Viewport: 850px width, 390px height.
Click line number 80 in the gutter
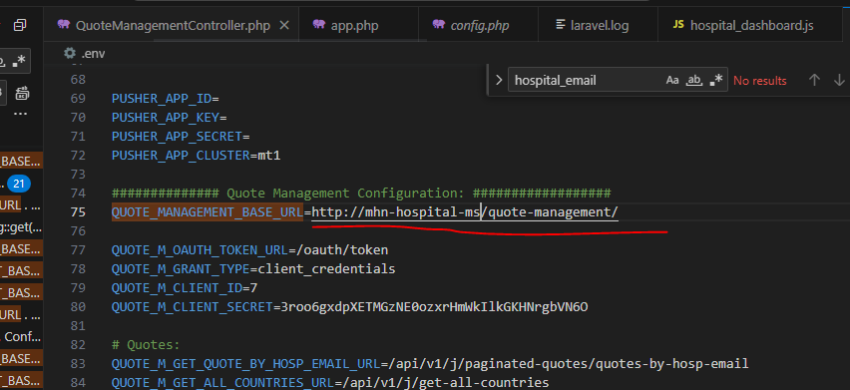[x=78, y=307]
